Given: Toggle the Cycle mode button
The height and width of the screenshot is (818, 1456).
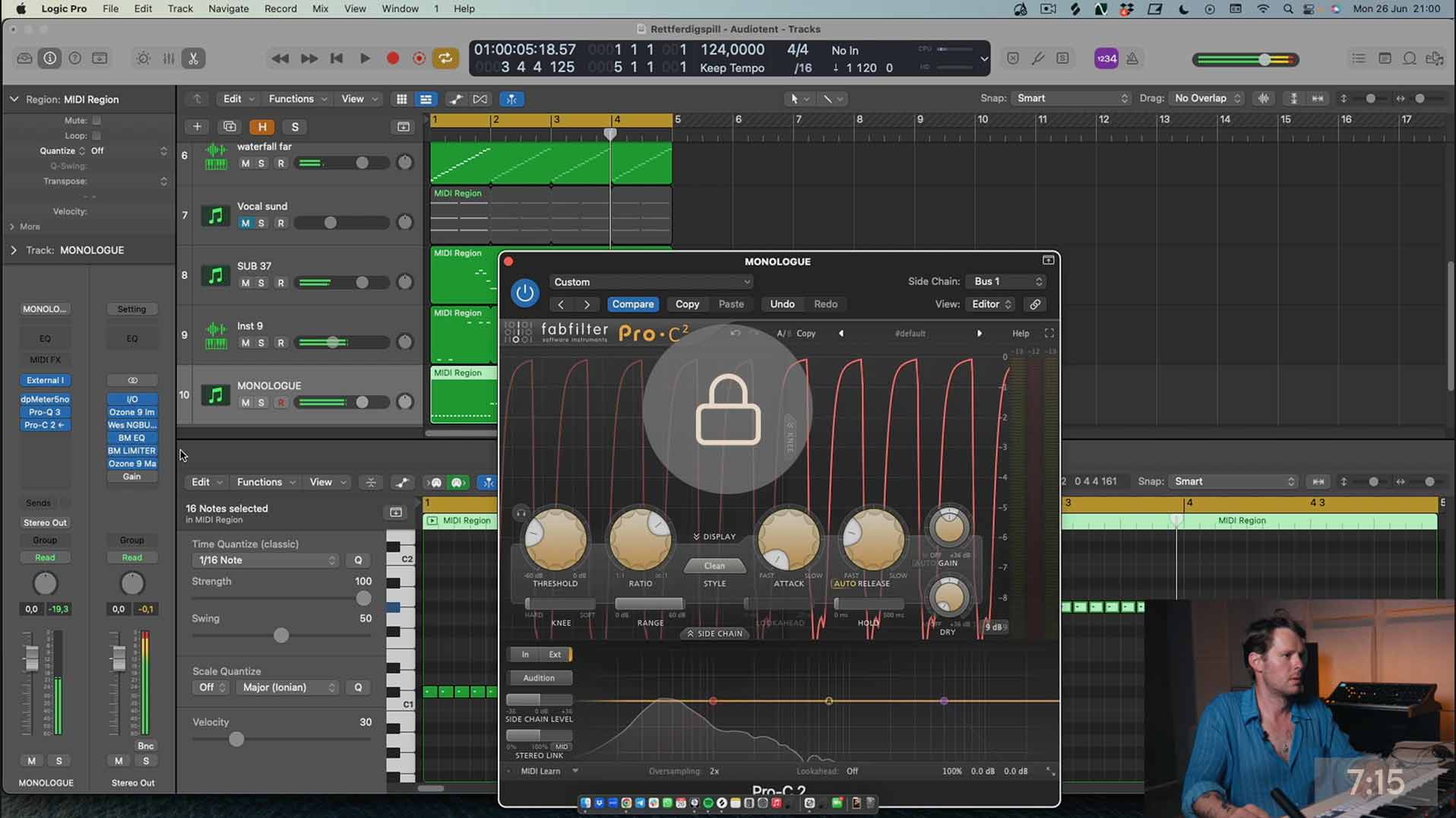Looking at the screenshot, I should coord(445,59).
